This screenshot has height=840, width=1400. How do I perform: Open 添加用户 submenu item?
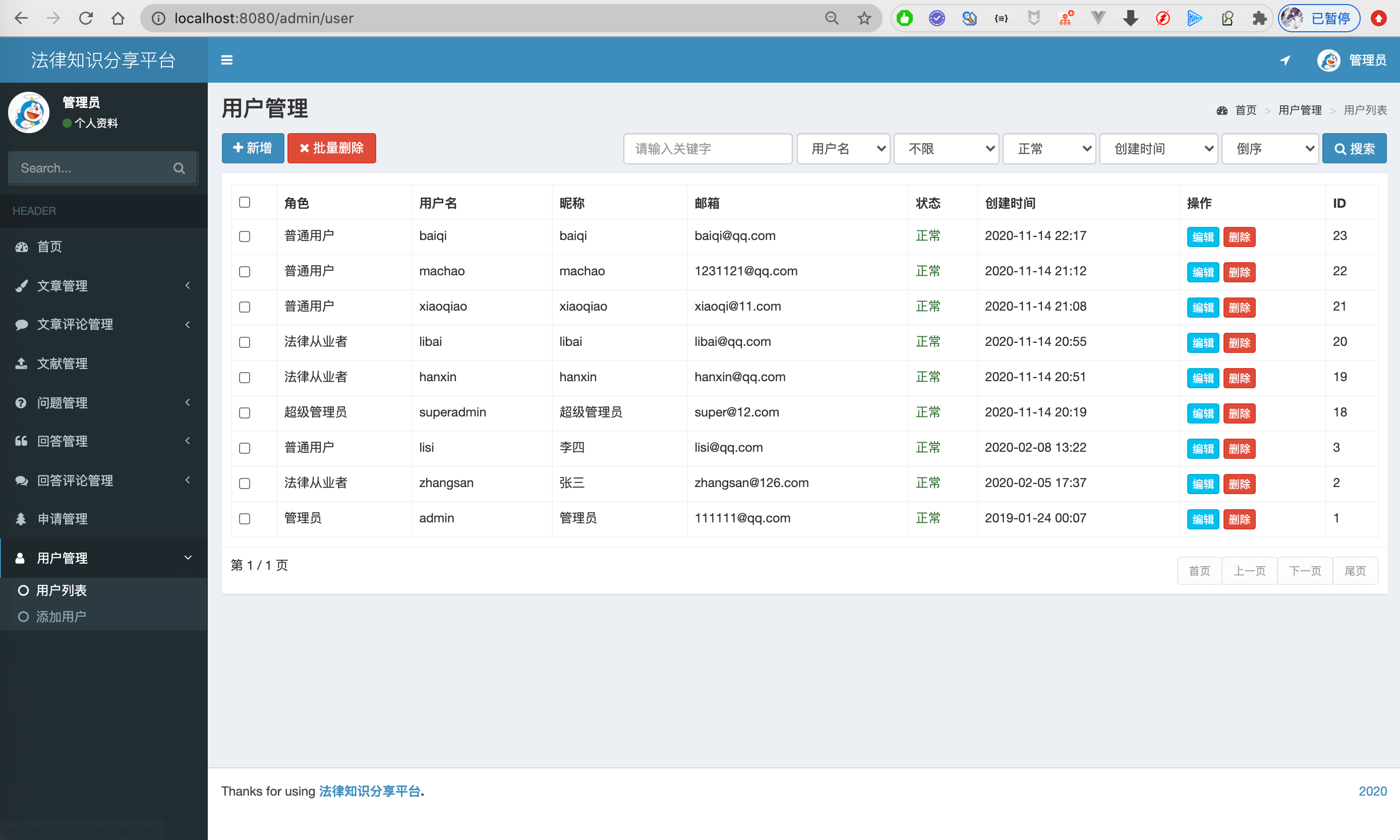click(61, 617)
